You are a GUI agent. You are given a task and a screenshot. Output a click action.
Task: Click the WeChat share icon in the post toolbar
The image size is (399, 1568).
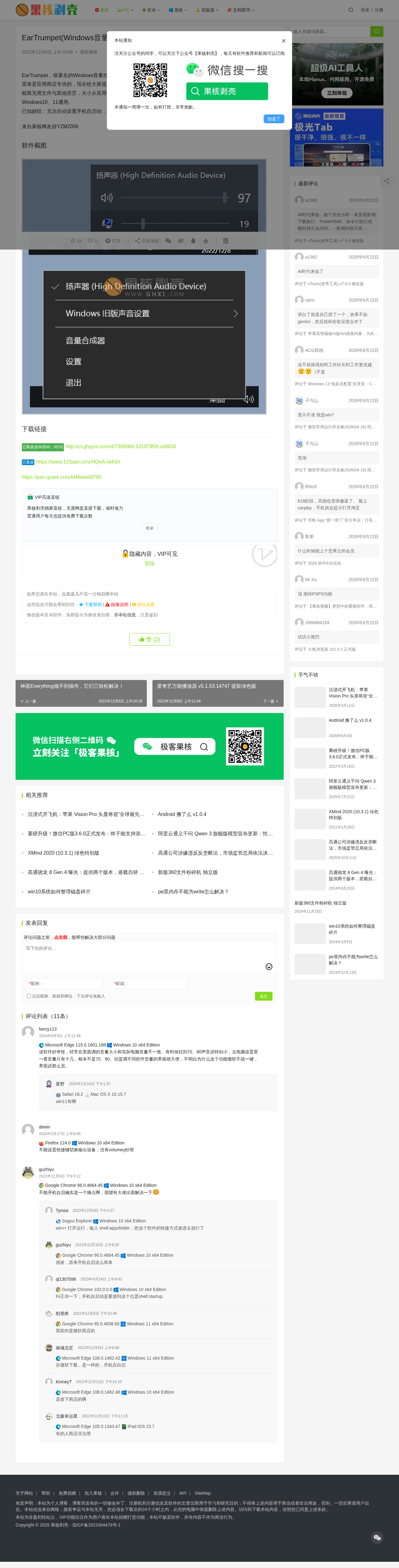click(x=168, y=241)
